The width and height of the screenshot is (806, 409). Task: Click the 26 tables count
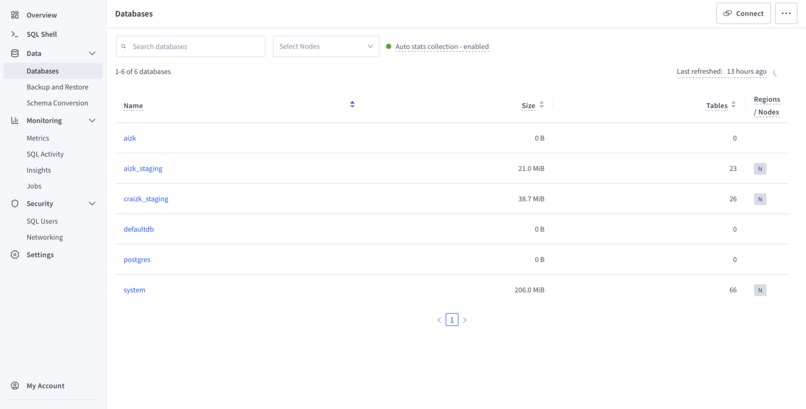tap(733, 199)
